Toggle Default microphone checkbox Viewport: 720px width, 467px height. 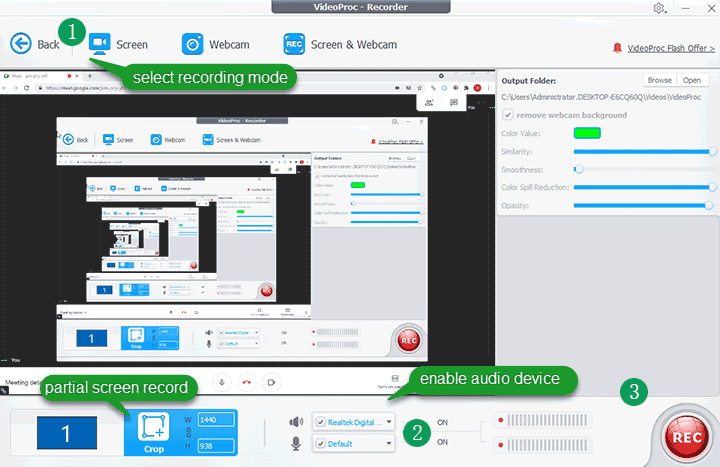321,444
